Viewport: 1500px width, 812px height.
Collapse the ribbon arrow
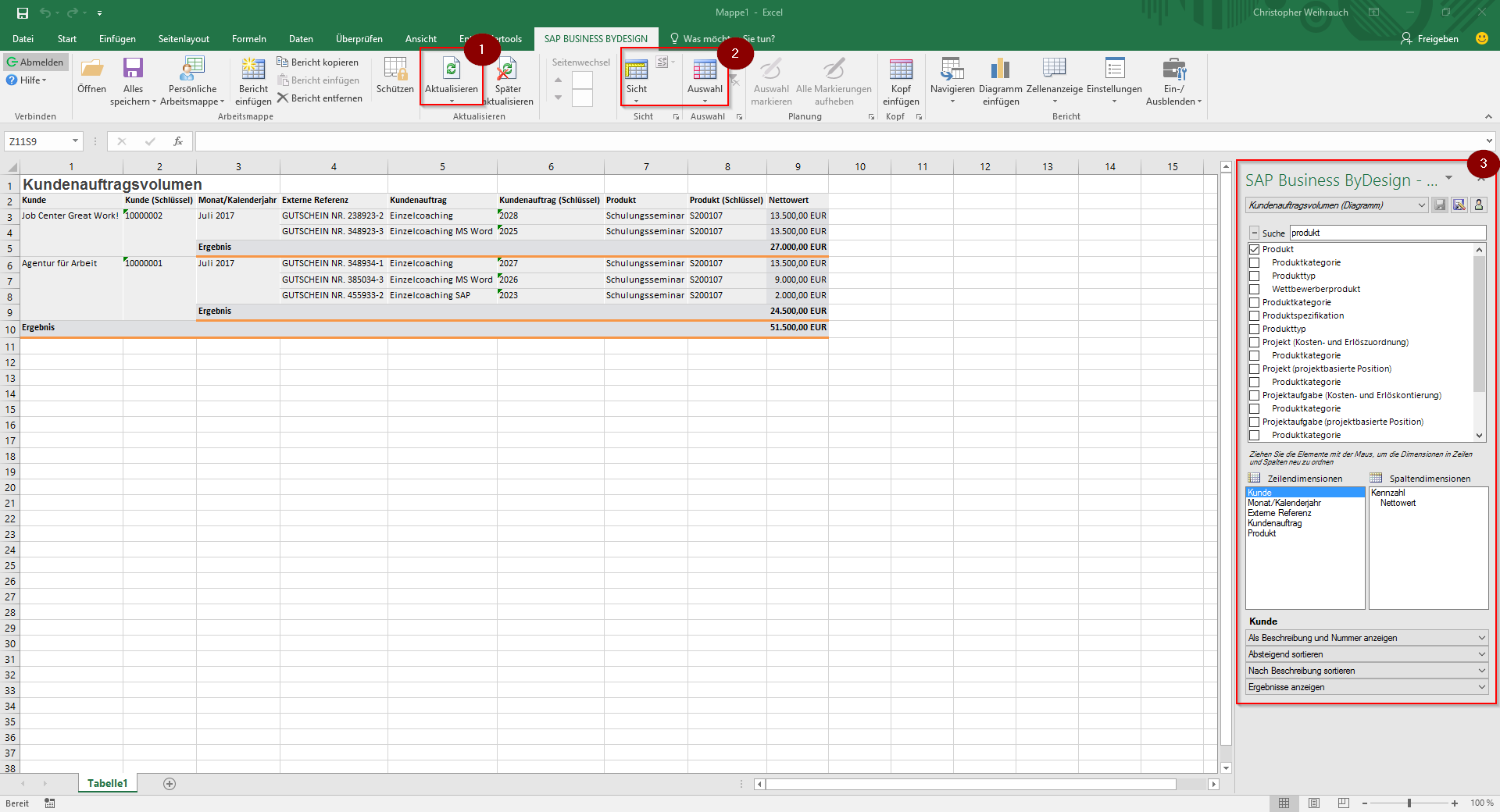coord(1488,116)
